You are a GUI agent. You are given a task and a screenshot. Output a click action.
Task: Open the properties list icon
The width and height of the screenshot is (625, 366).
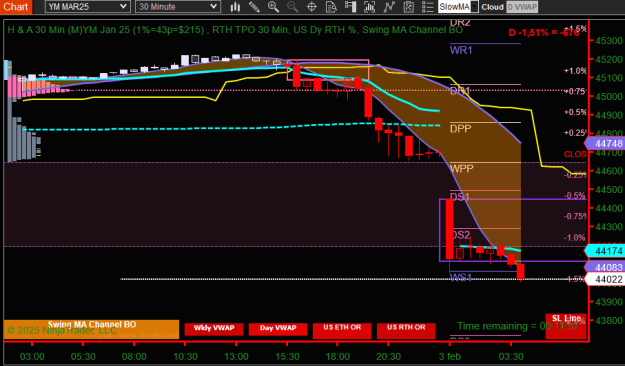click(427, 7)
